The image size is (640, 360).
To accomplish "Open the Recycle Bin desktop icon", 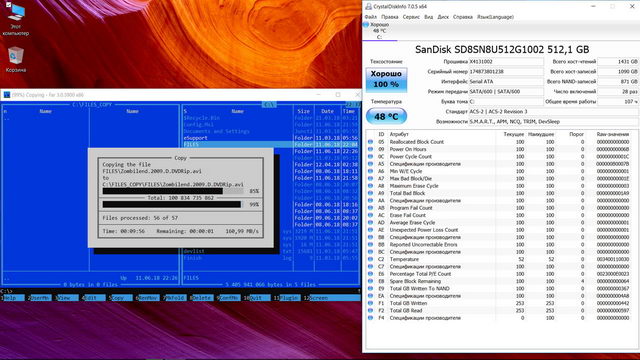I will coord(16,60).
